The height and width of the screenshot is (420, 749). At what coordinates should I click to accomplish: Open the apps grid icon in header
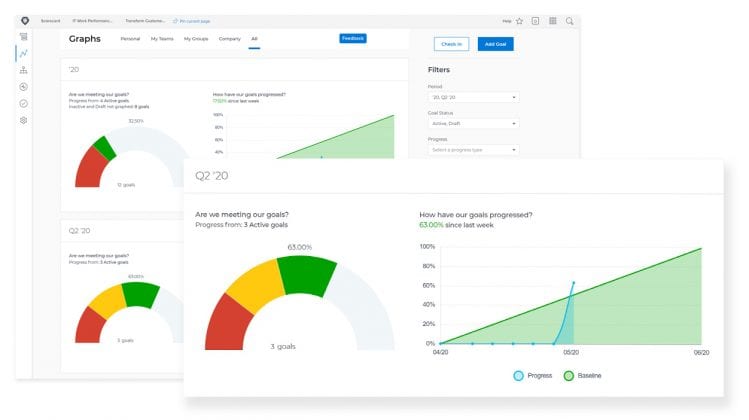coord(553,21)
